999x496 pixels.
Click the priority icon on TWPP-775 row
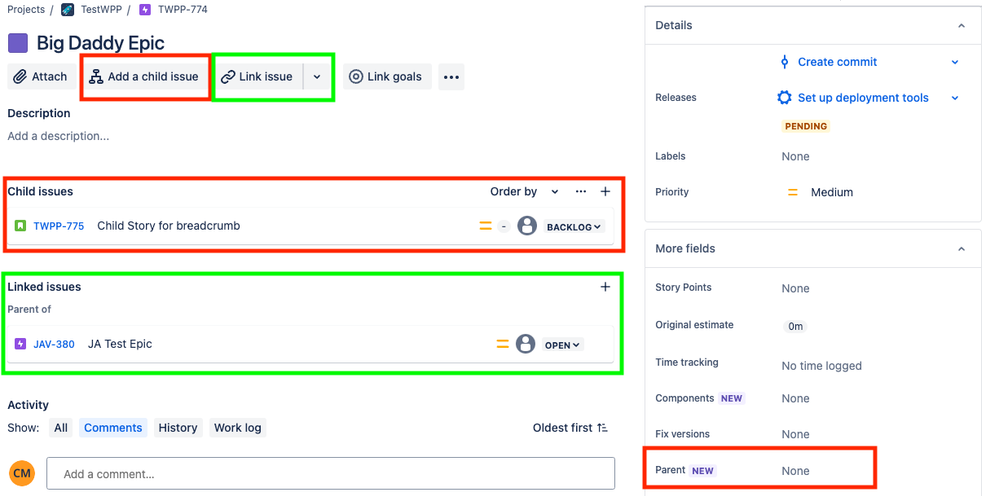(x=485, y=226)
